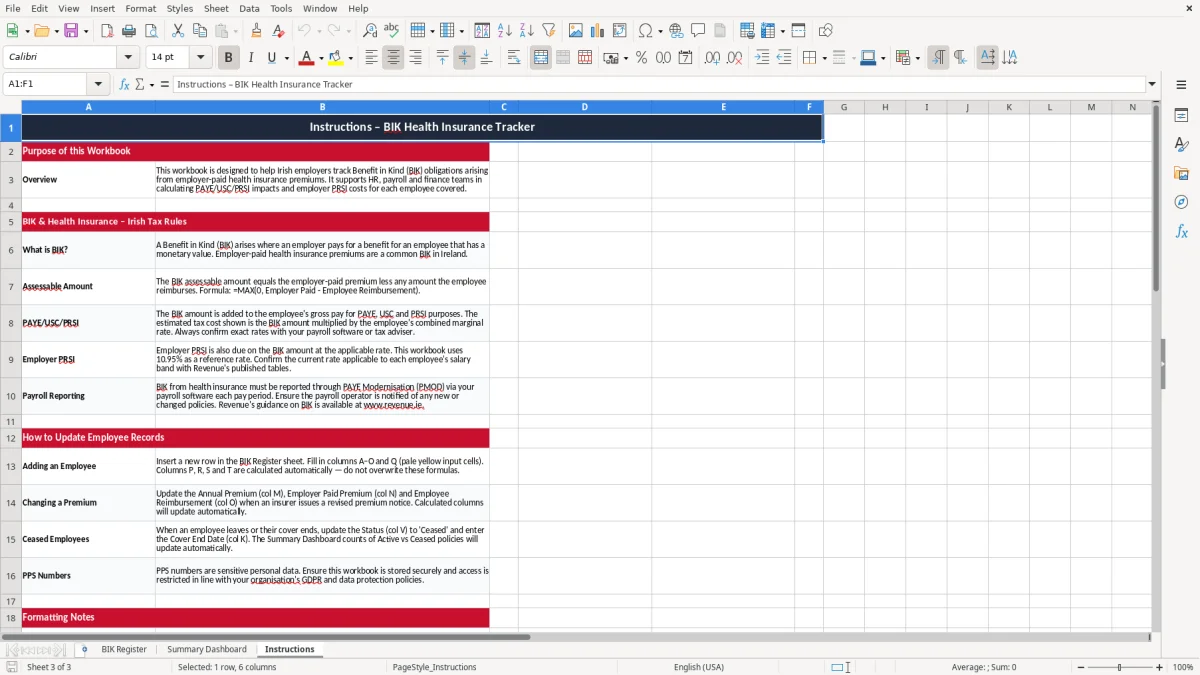Click the formula input line
The width and height of the screenshot is (1200, 675).
(x=658, y=84)
